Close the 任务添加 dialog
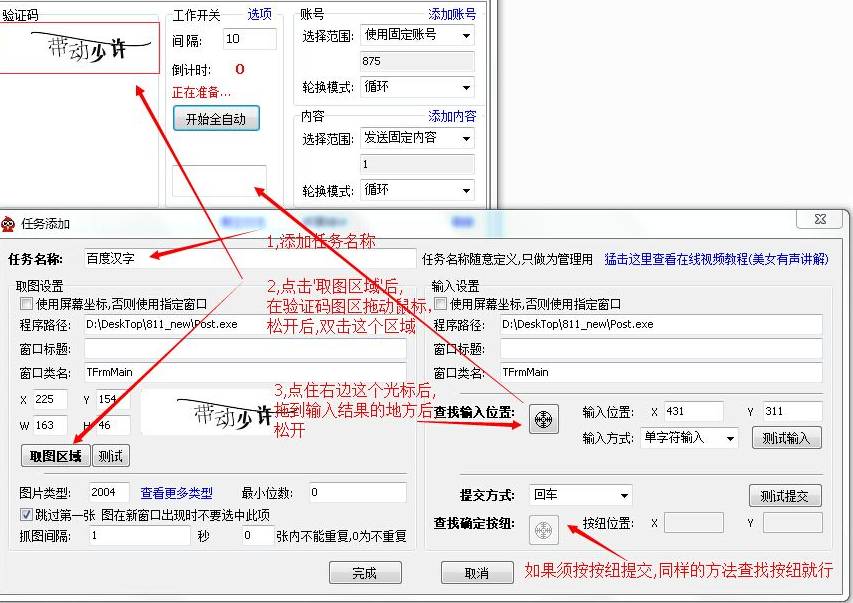 [820, 219]
